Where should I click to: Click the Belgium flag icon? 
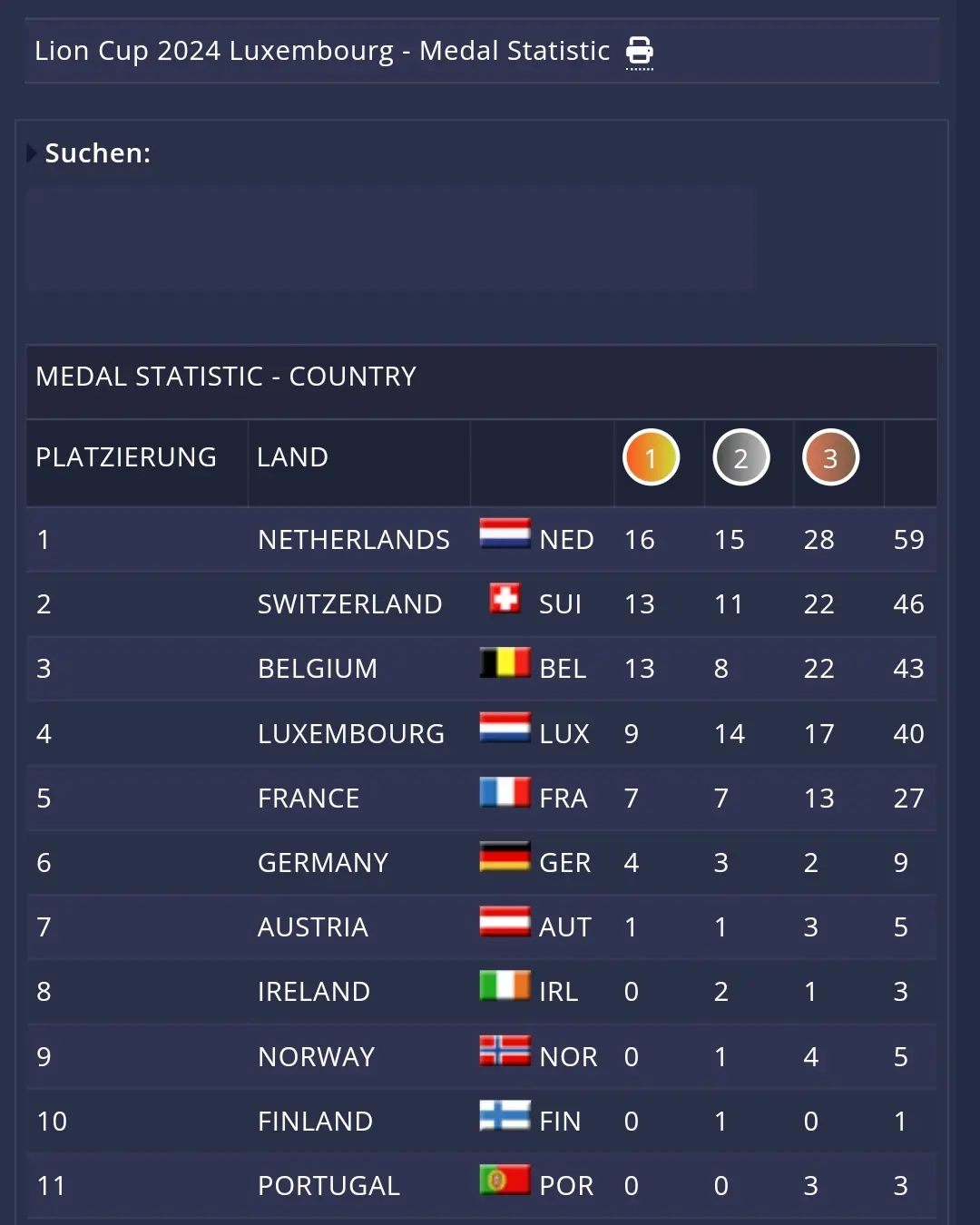(x=505, y=663)
